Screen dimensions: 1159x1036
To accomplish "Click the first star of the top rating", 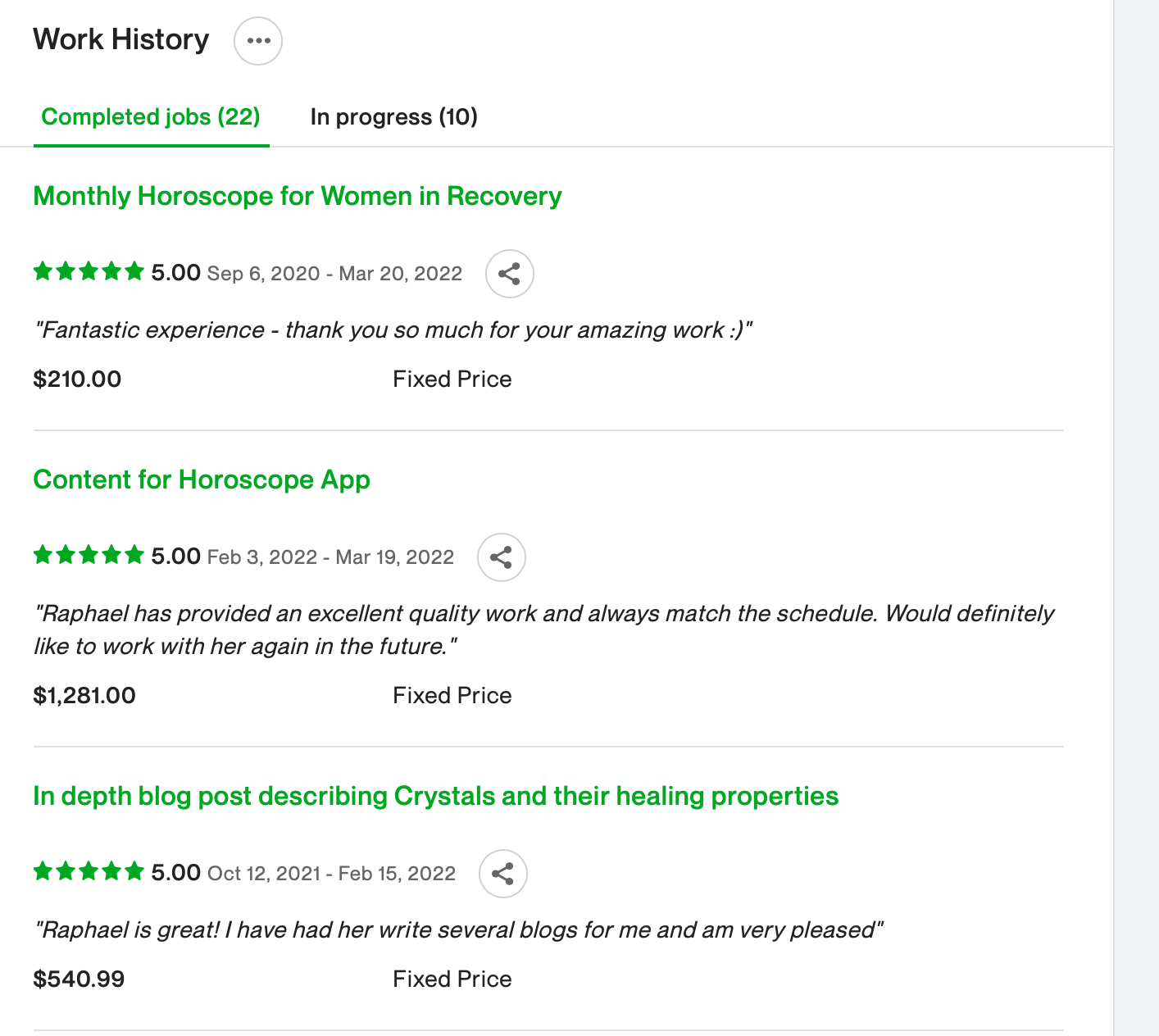I will click(x=43, y=271).
